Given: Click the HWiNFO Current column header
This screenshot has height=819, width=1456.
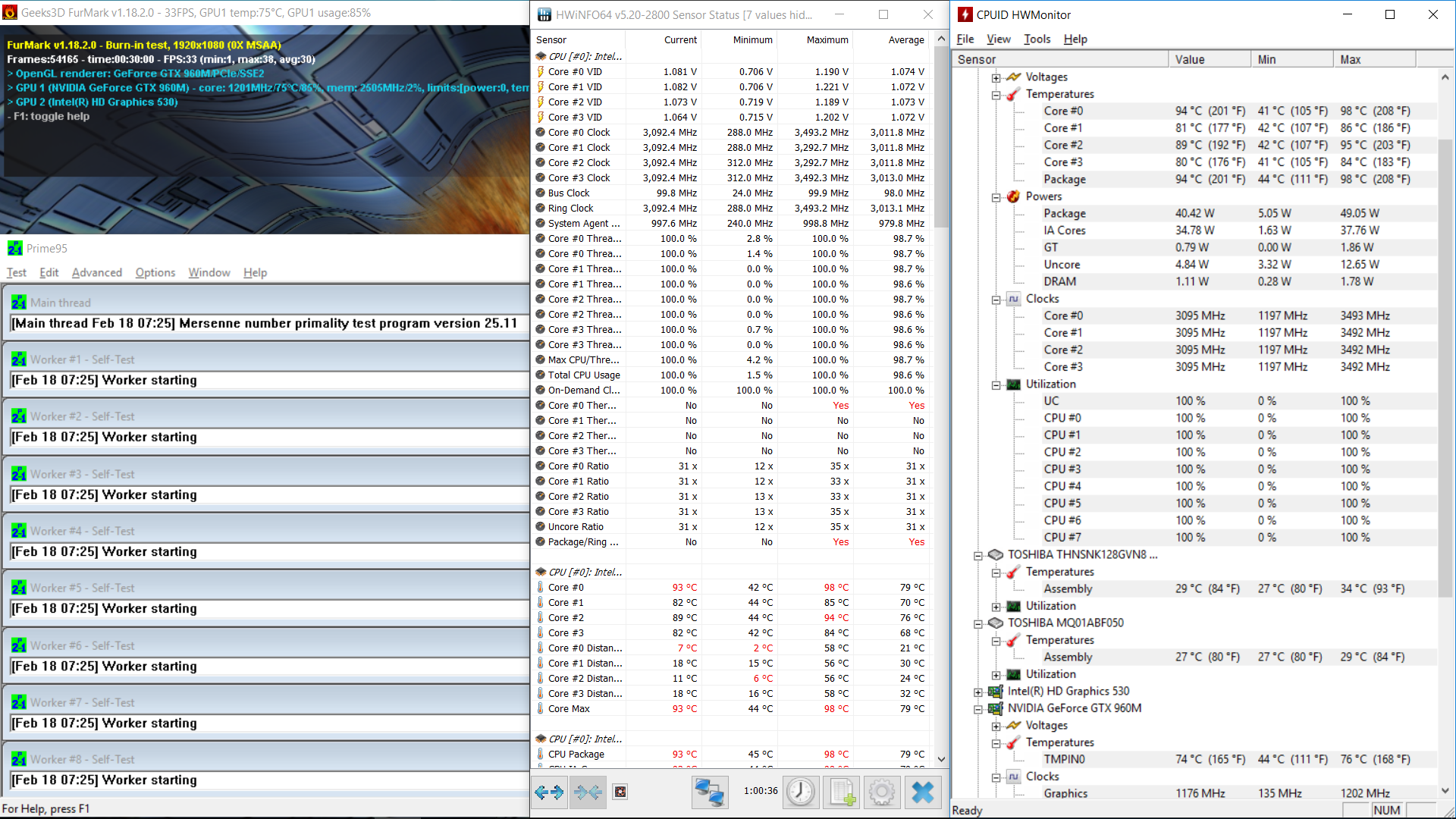Looking at the screenshot, I should point(663,39).
